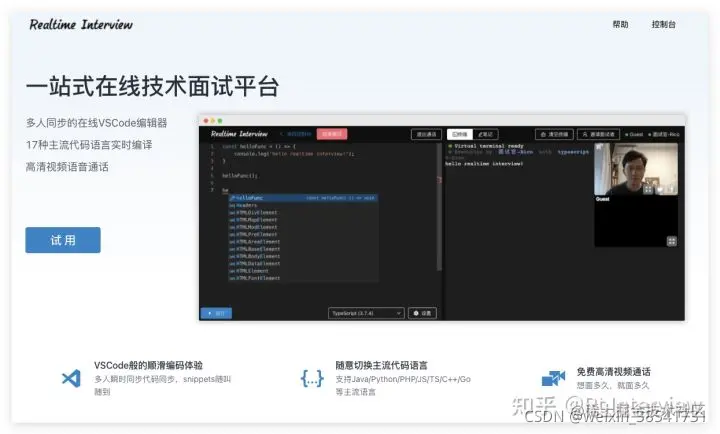Click the grid icon in the black video panel
The width and height of the screenshot is (720, 434).
click(671, 241)
